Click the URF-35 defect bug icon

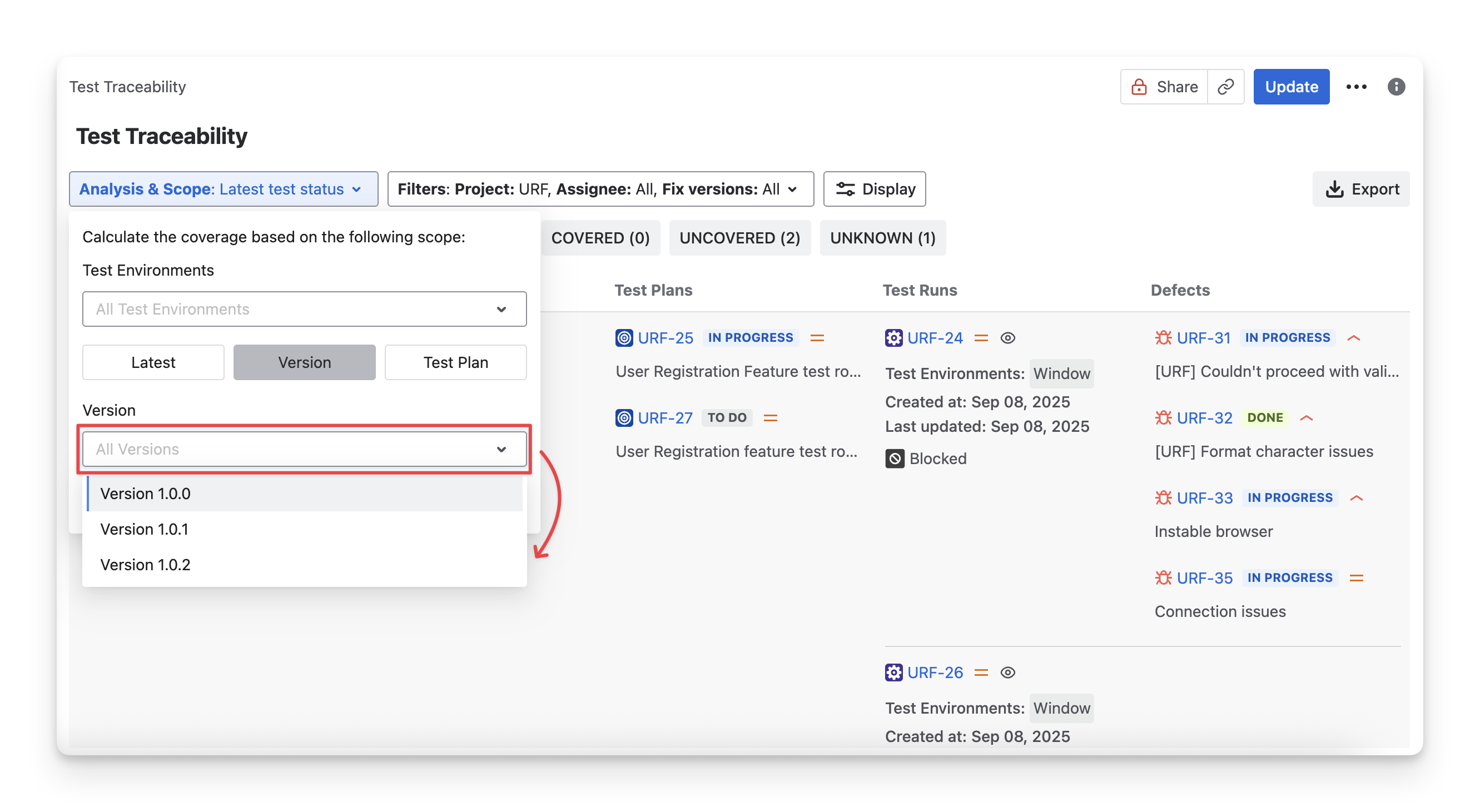click(x=1163, y=577)
